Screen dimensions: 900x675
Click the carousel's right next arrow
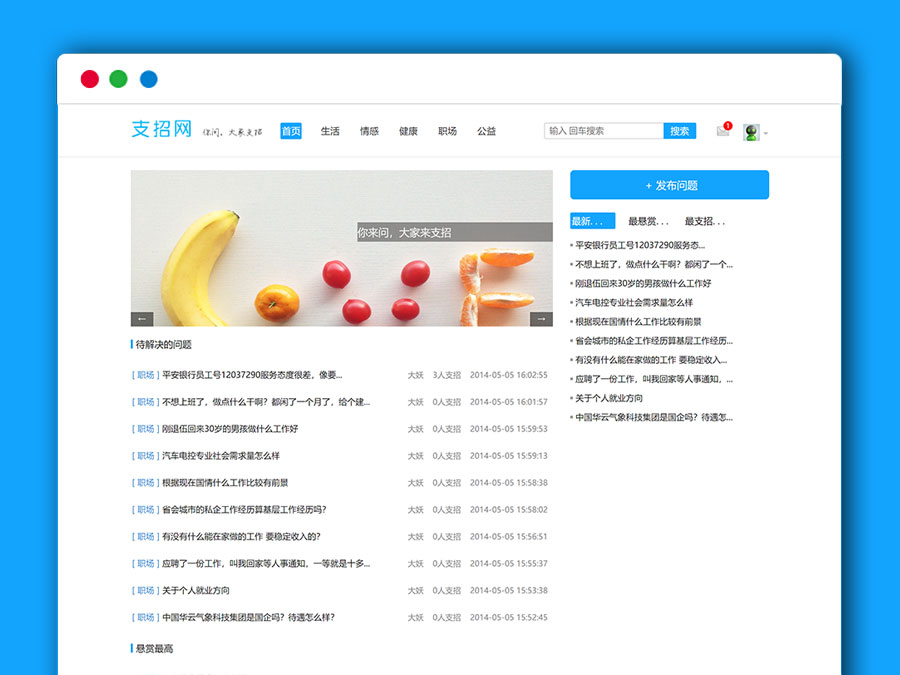[x=541, y=317]
